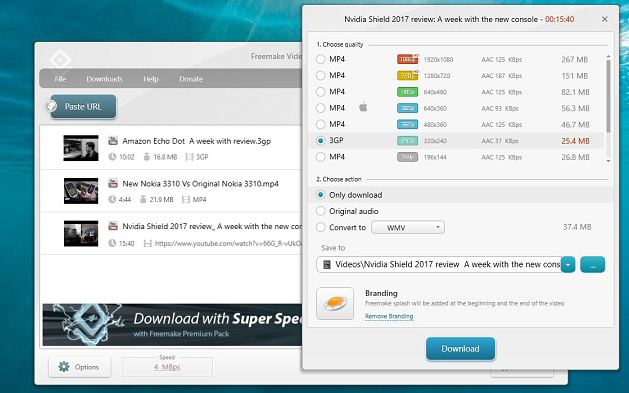Click link icon before the YouTube URL

148,243
